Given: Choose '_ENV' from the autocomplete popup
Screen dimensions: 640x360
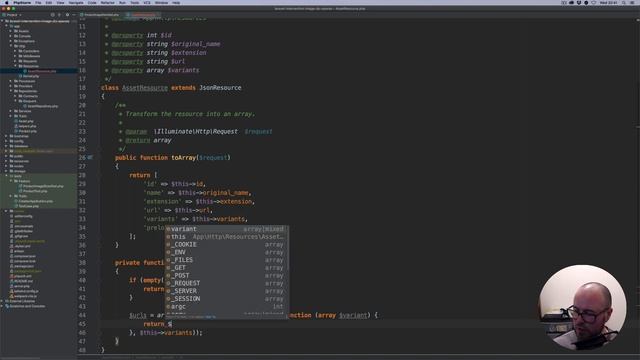Looking at the screenshot, I should 227,252.
